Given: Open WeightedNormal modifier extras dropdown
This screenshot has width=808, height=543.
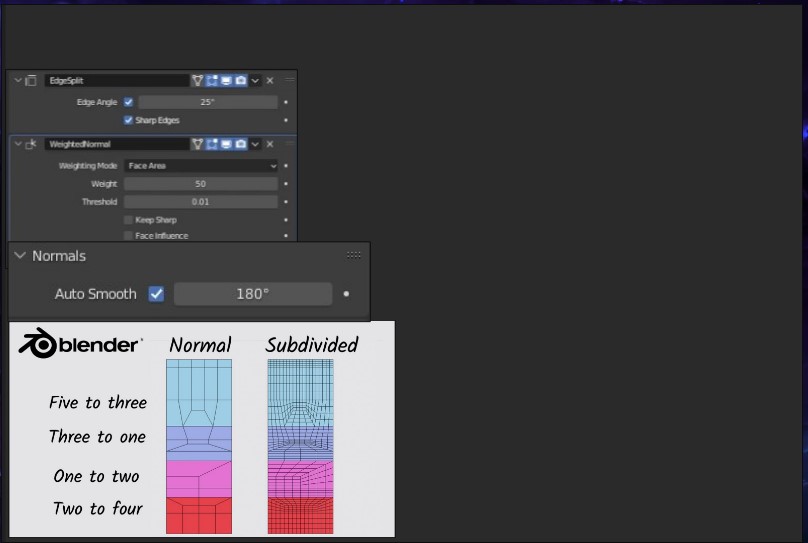Looking at the screenshot, I should pyautogui.click(x=255, y=144).
